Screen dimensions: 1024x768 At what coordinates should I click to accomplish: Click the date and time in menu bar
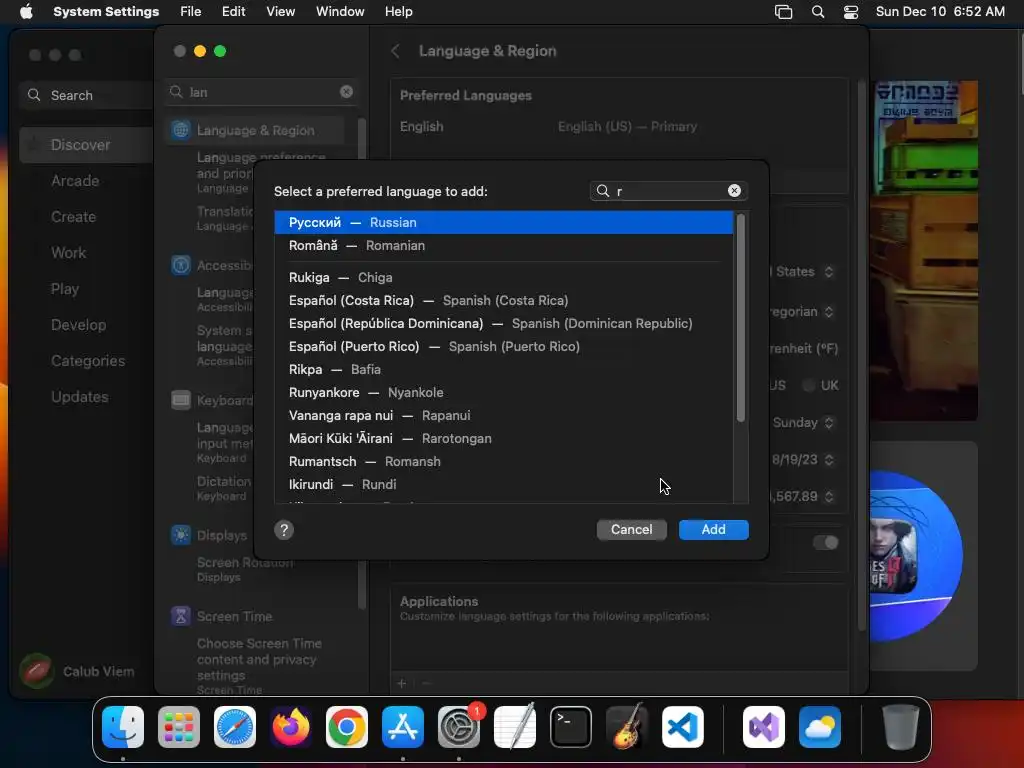(x=940, y=11)
